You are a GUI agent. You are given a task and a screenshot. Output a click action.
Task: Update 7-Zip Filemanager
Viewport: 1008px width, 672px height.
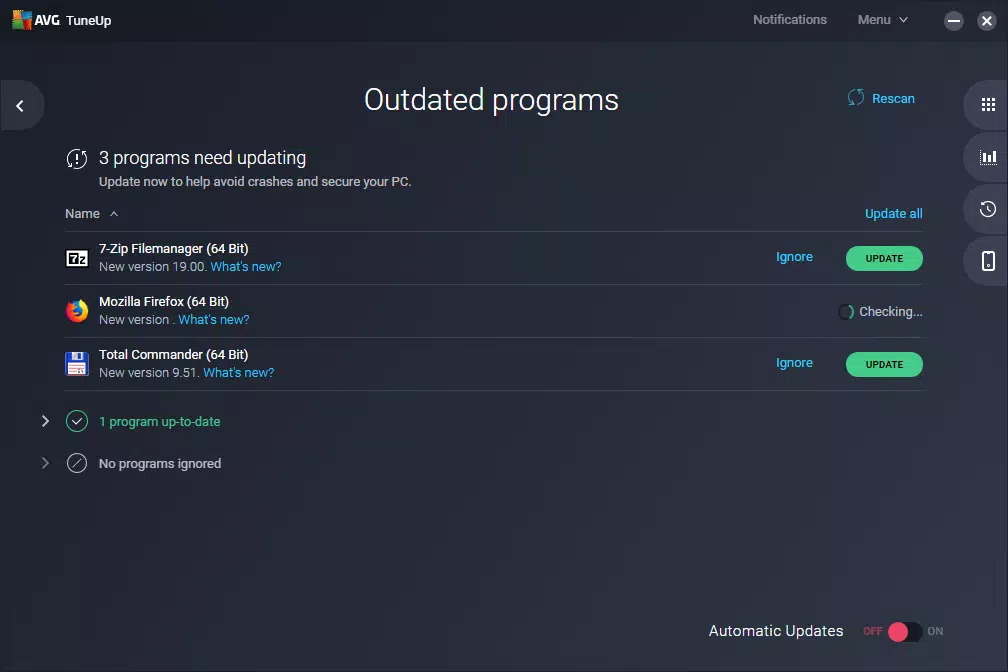[884, 259]
